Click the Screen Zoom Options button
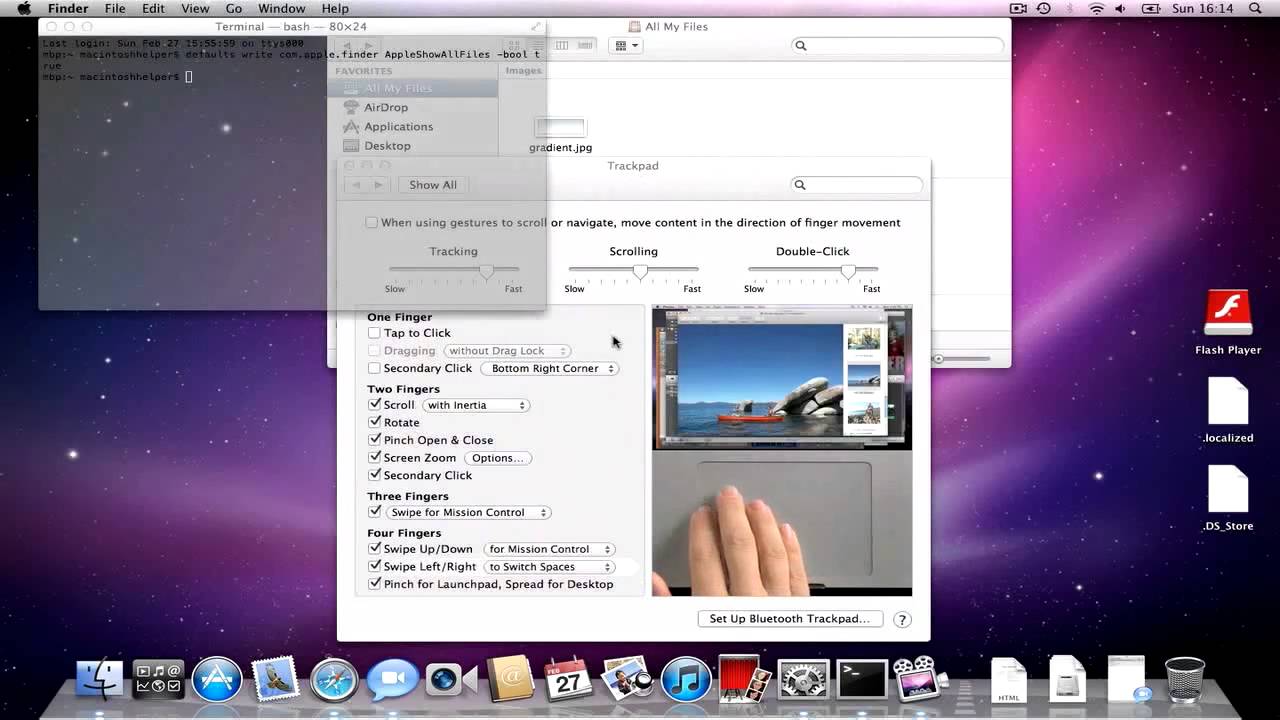The width and height of the screenshot is (1280, 720). pyautogui.click(x=497, y=458)
